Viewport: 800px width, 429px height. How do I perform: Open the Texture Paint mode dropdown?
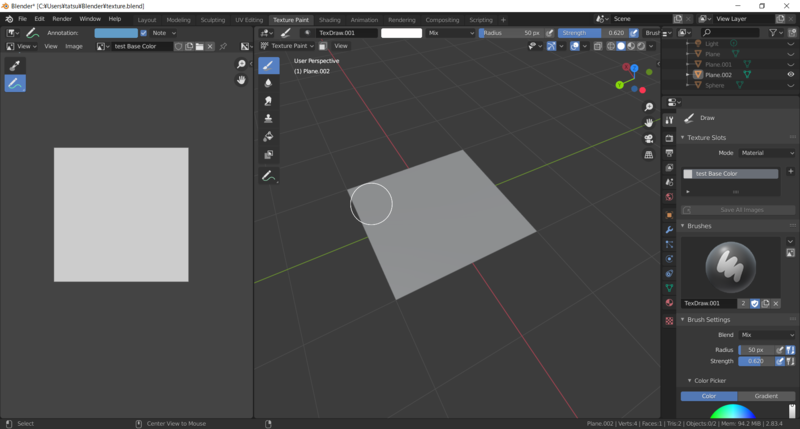coord(287,46)
